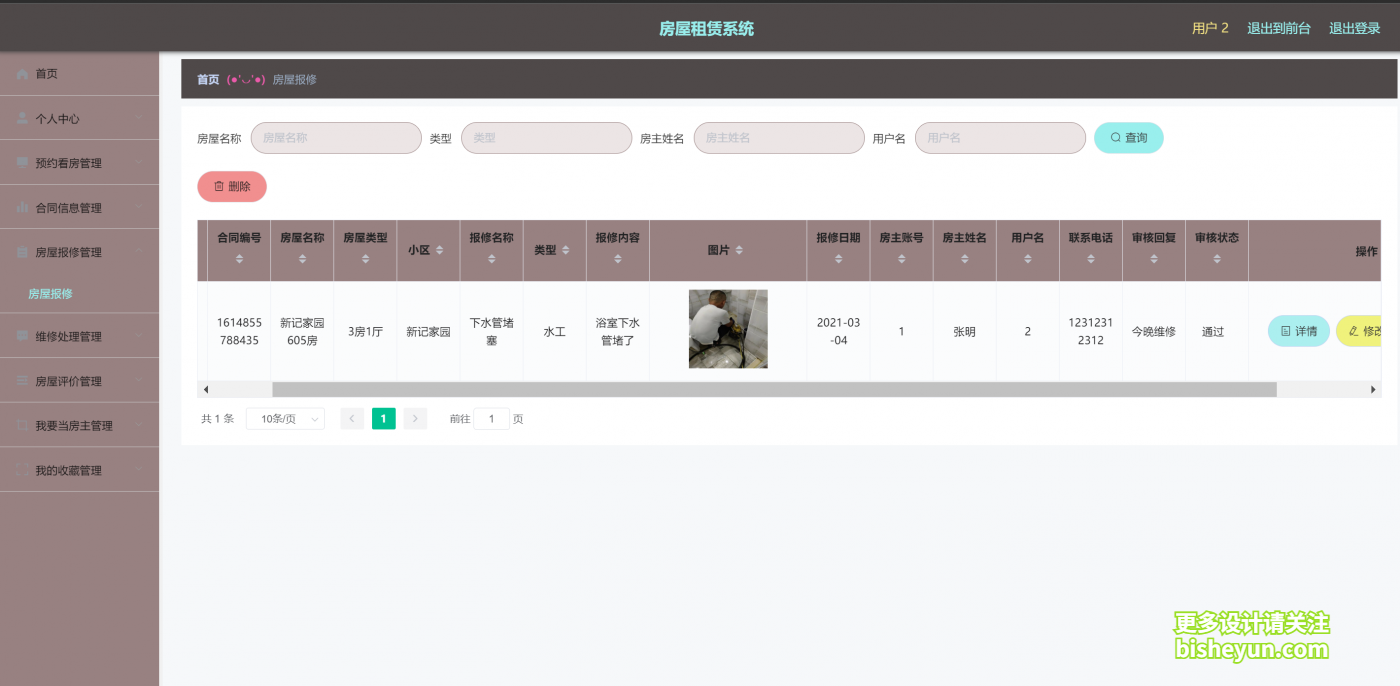Click 退出到前台 in the header
Viewport: 1400px width, 686px height.
point(1278,28)
